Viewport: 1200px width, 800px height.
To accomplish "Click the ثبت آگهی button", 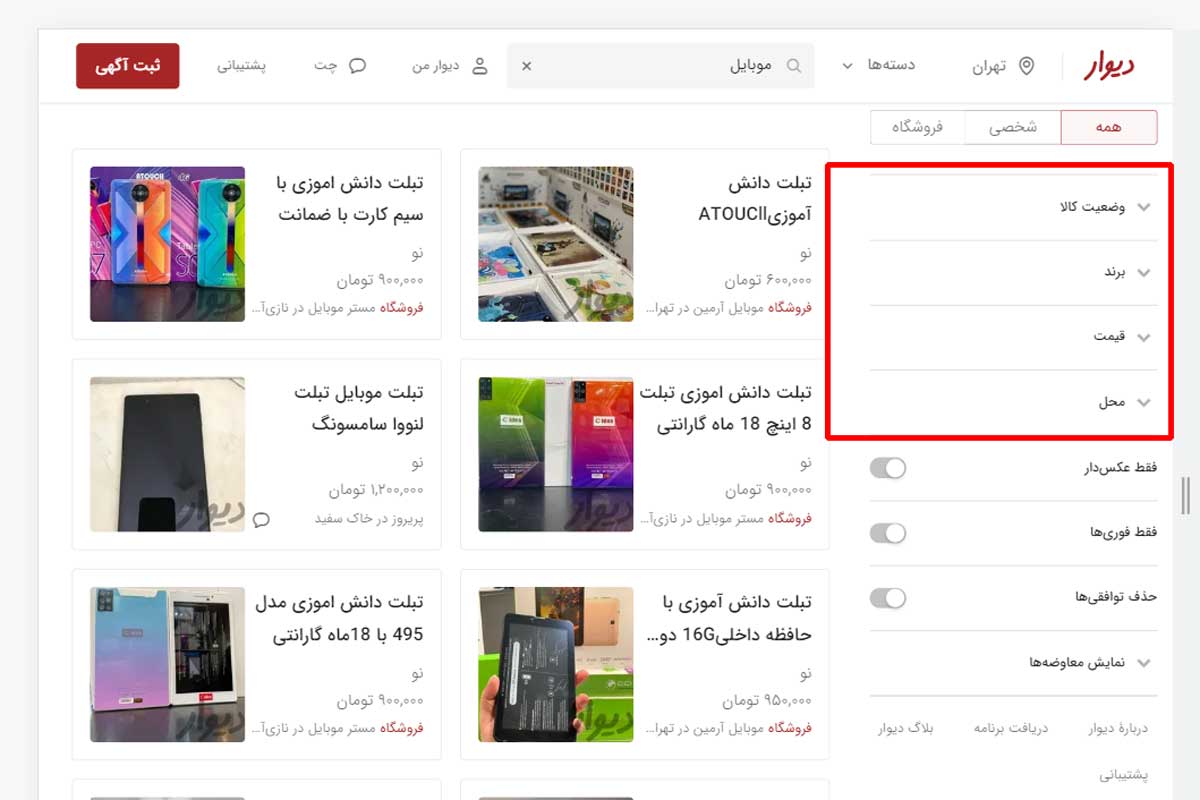I will coord(128,66).
